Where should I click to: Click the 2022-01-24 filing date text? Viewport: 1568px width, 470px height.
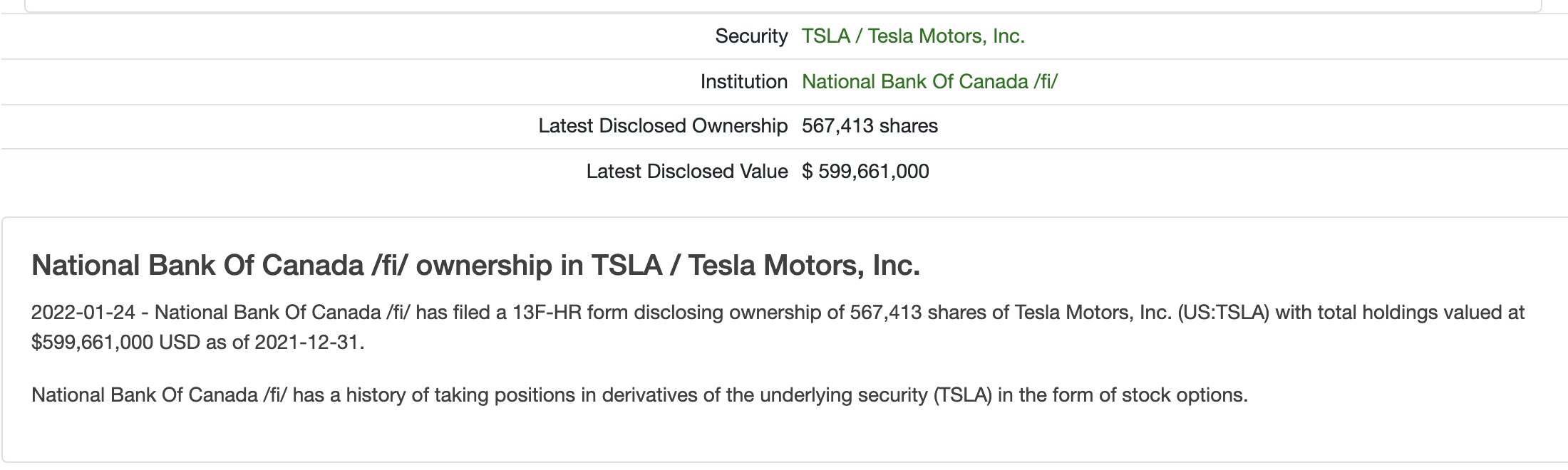tap(82, 313)
